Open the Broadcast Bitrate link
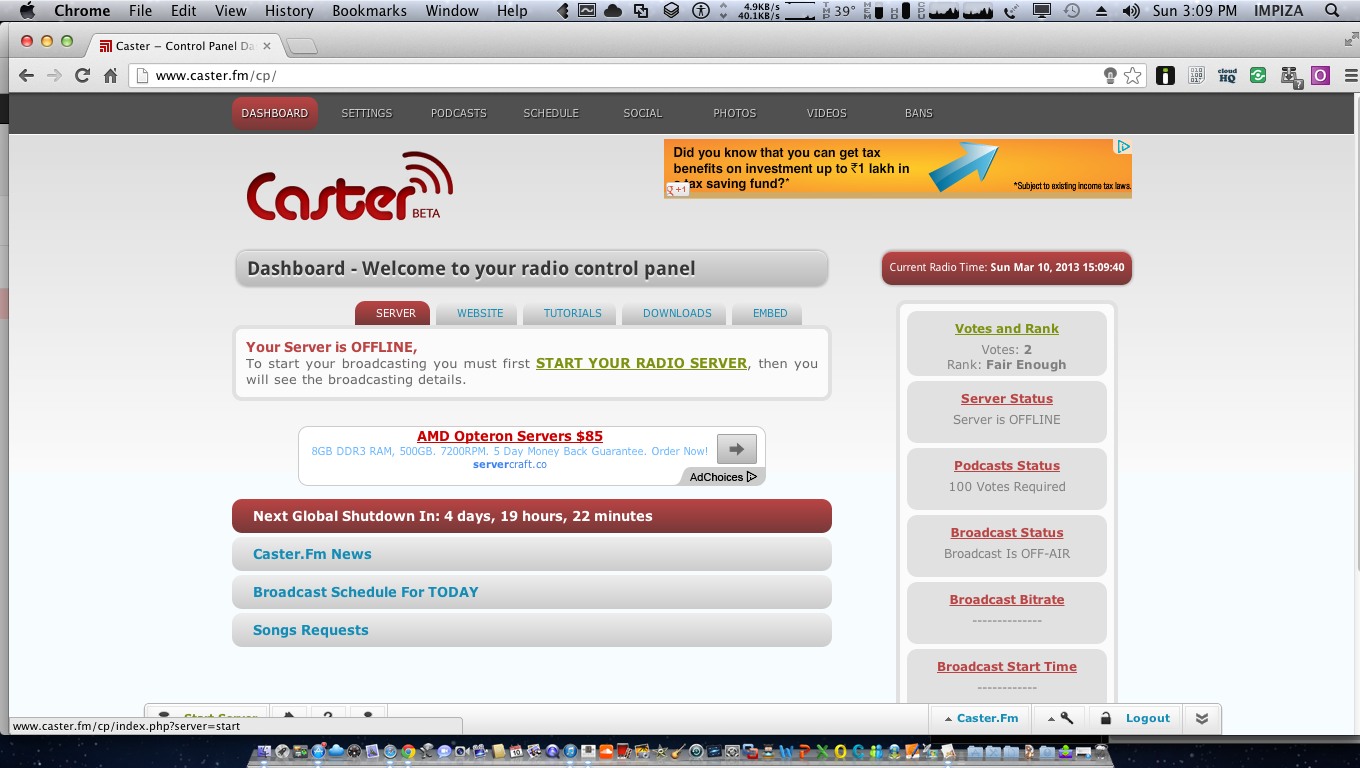 pos(1006,600)
